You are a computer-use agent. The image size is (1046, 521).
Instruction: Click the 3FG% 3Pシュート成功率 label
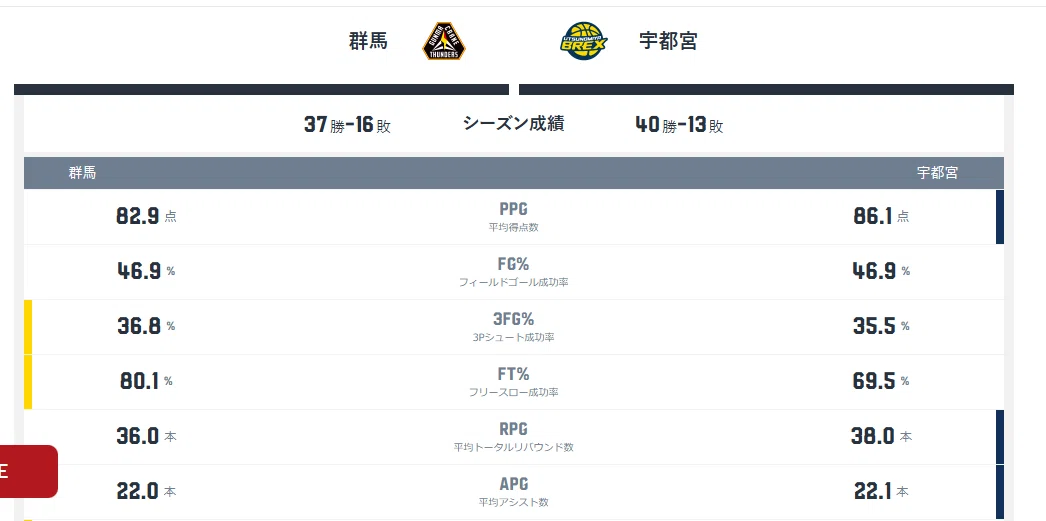pyautogui.click(x=513, y=327)
